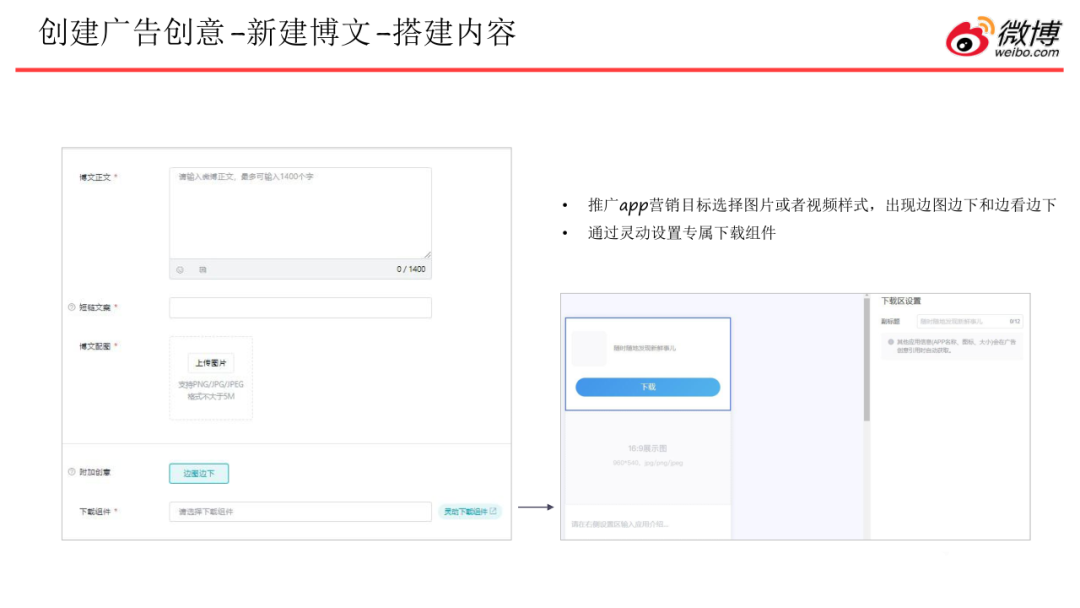This screenshot has width=1080, height=608.
Task: Click the info icon in the 下载区设置 notice
Action: click(x=890, y=342)
